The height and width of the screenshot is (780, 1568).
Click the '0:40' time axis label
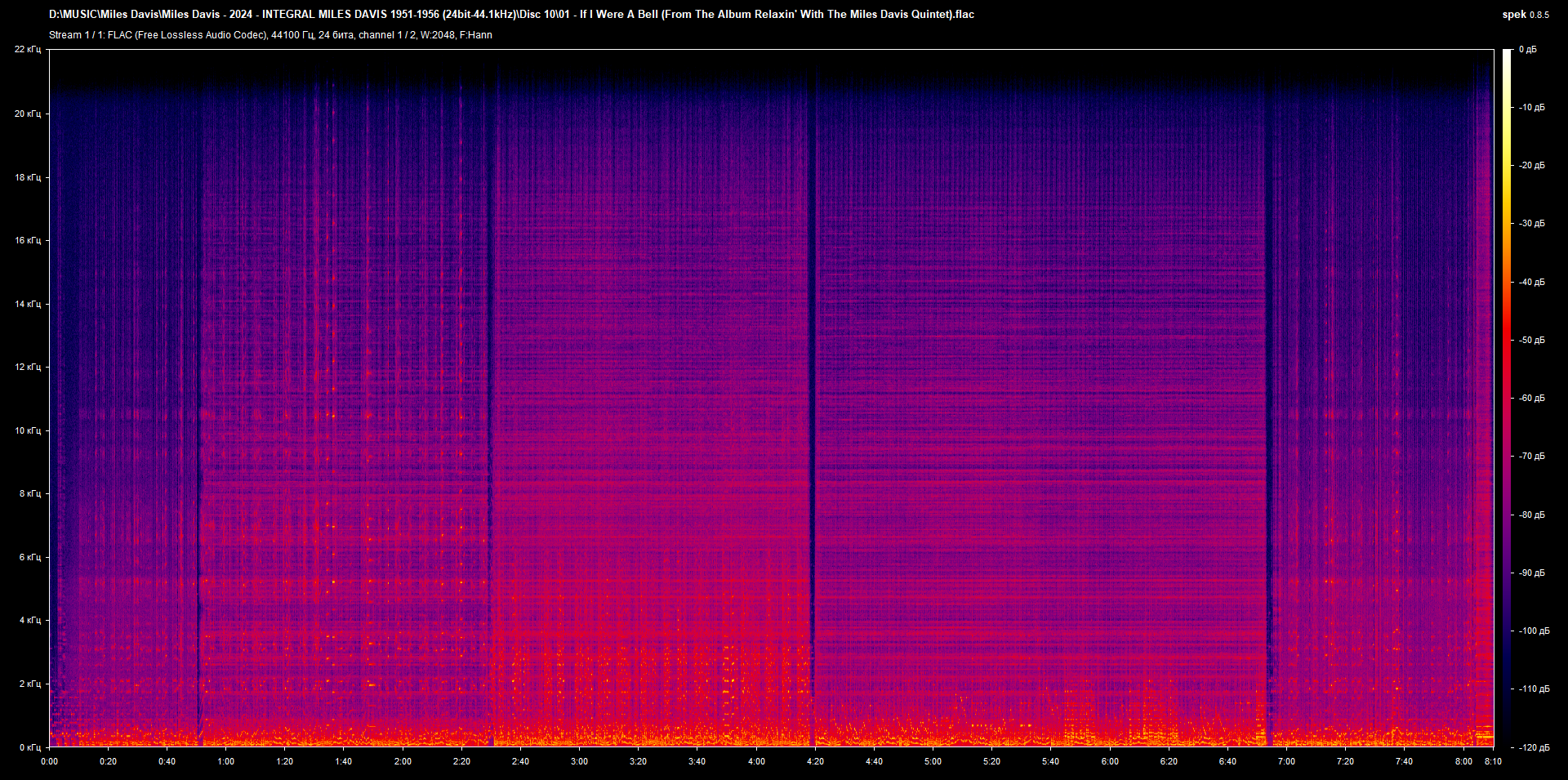click(167, 761)
